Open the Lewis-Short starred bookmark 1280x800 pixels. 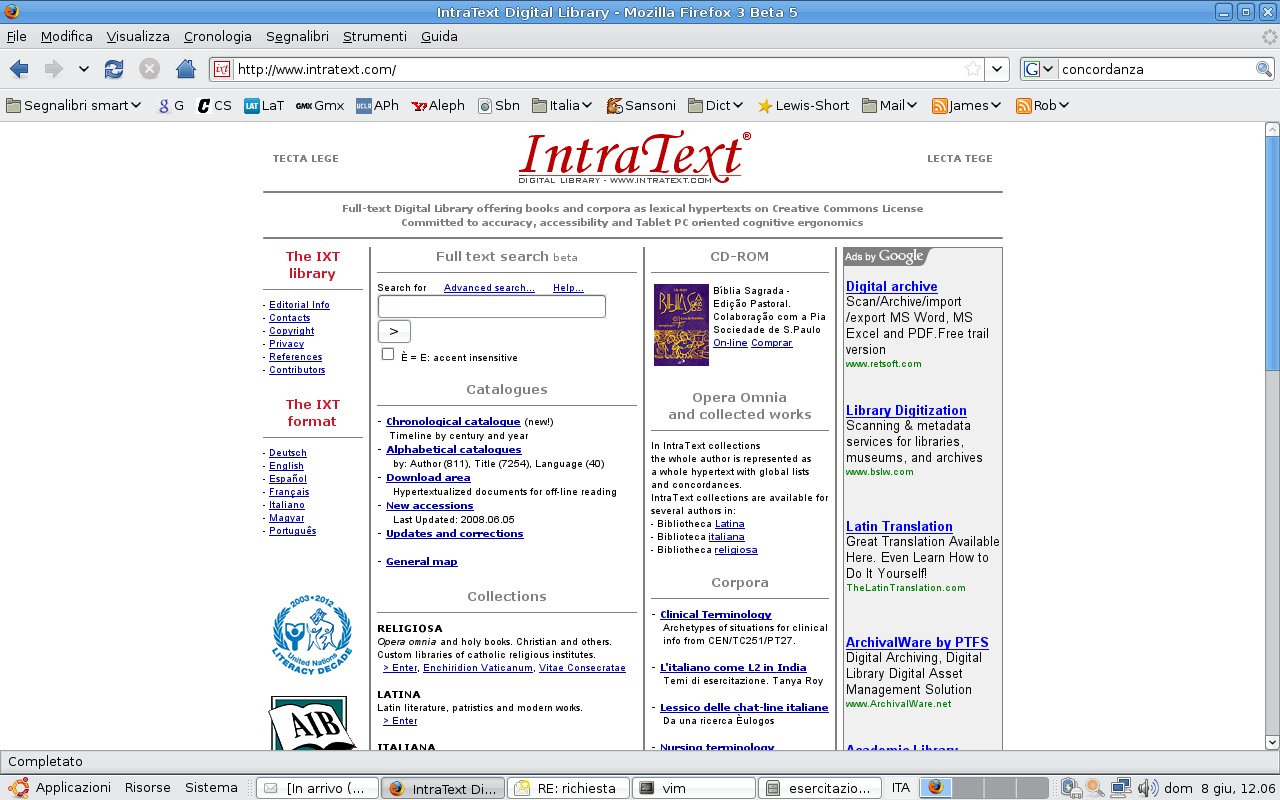tap(804, 105)
